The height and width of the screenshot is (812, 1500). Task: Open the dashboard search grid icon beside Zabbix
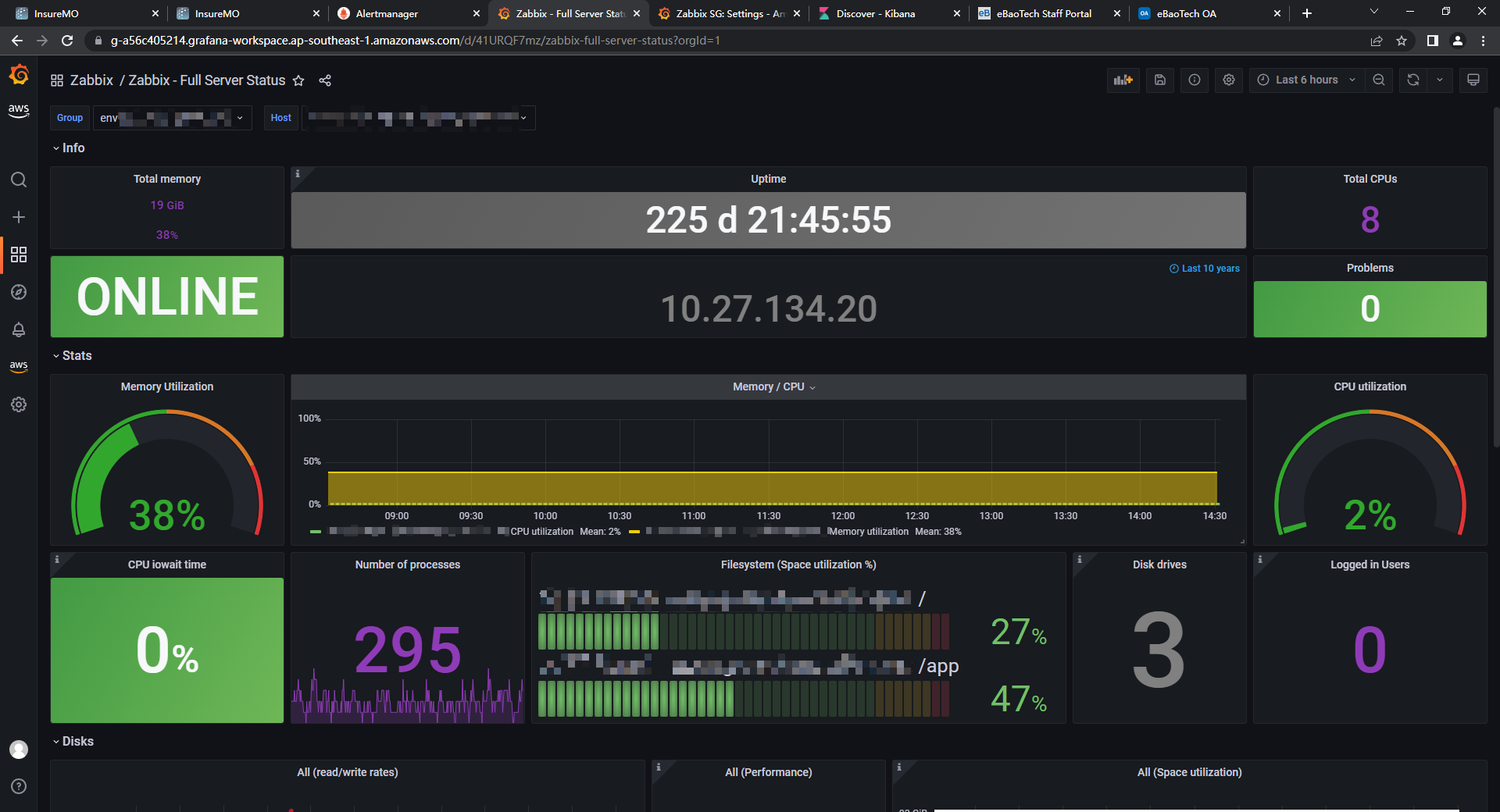[57, 80]
